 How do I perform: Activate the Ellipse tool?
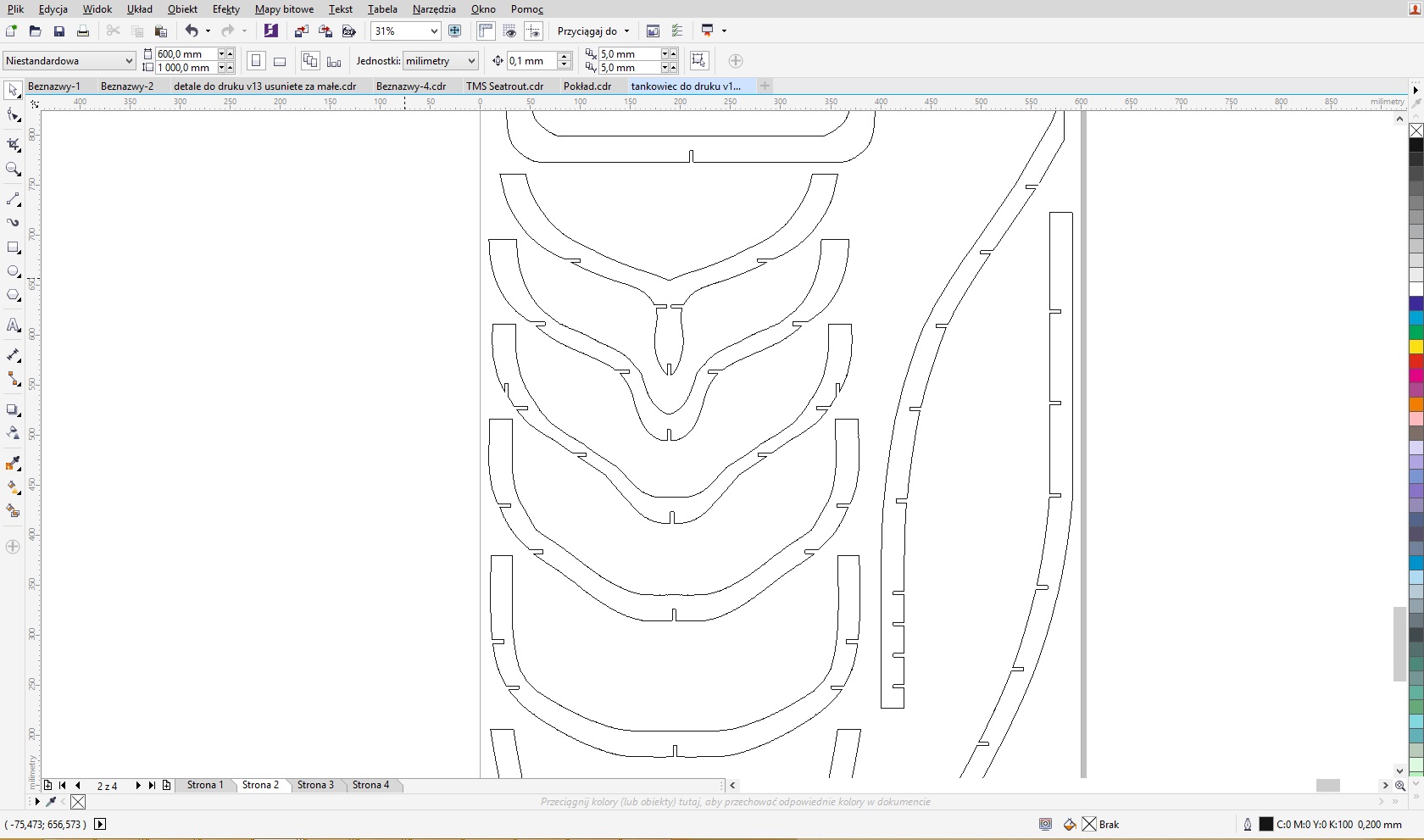click(13, 271)
